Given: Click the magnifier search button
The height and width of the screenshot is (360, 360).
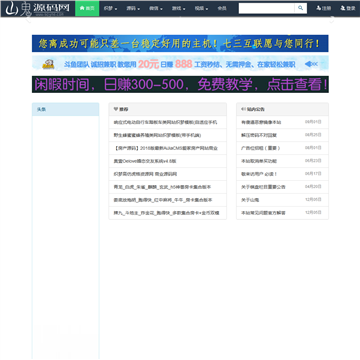Looking at the screenshot, I should (301, 8).
